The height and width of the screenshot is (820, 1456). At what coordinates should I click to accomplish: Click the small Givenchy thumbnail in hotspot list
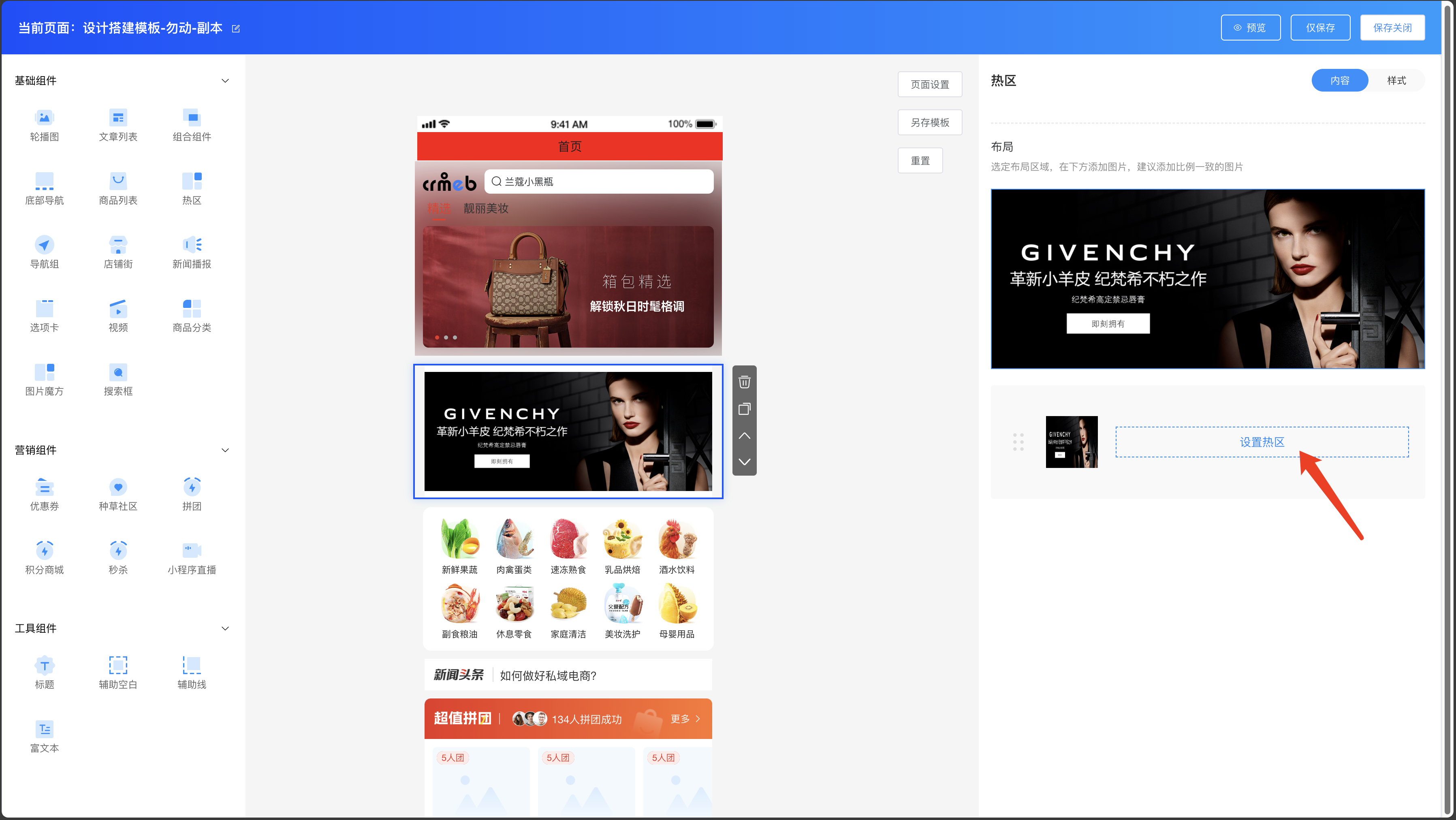point(1071,442)
